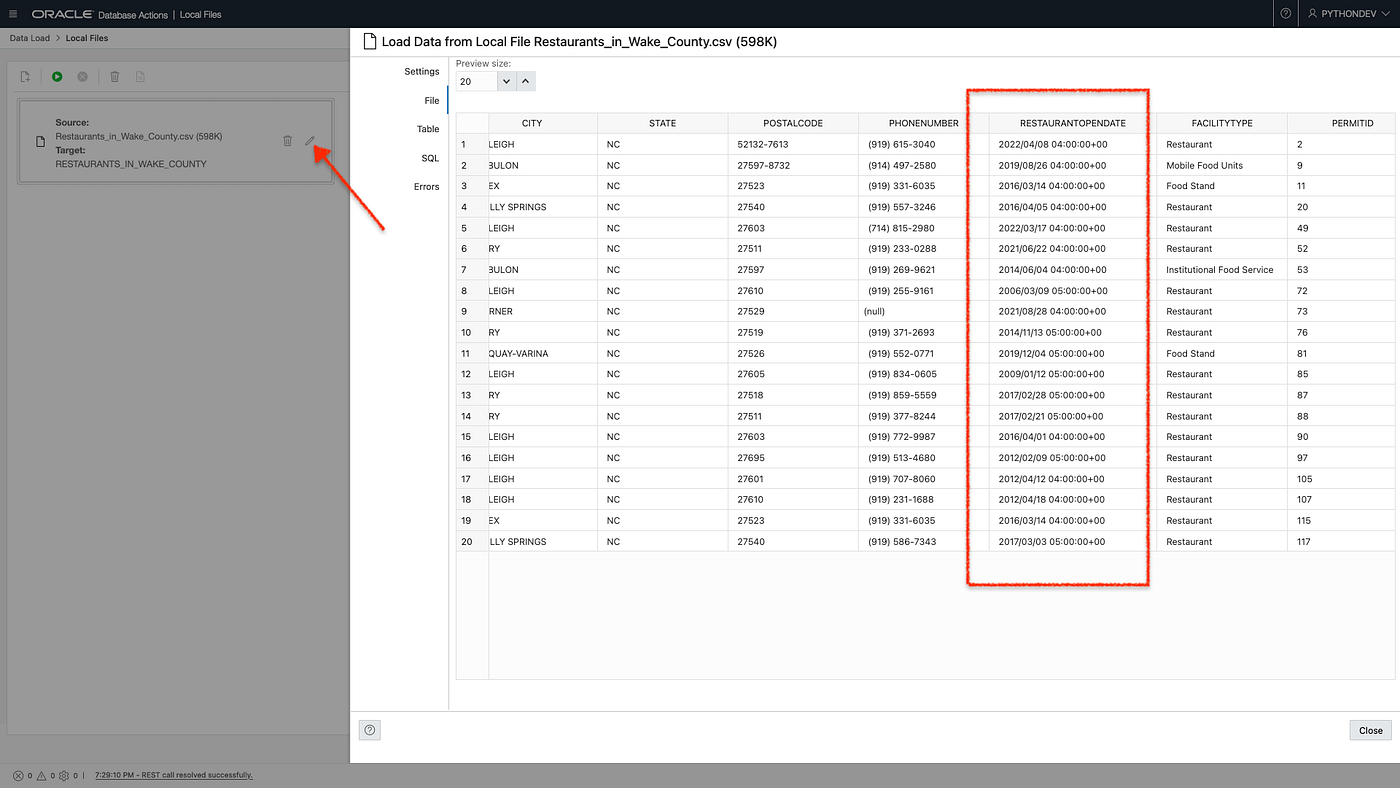Image resolution: width=1400 pixels, height=788 pixels.
Task: Increase Preview size with the up arrow
Action: pyautogui.click(x=525, y=80)
